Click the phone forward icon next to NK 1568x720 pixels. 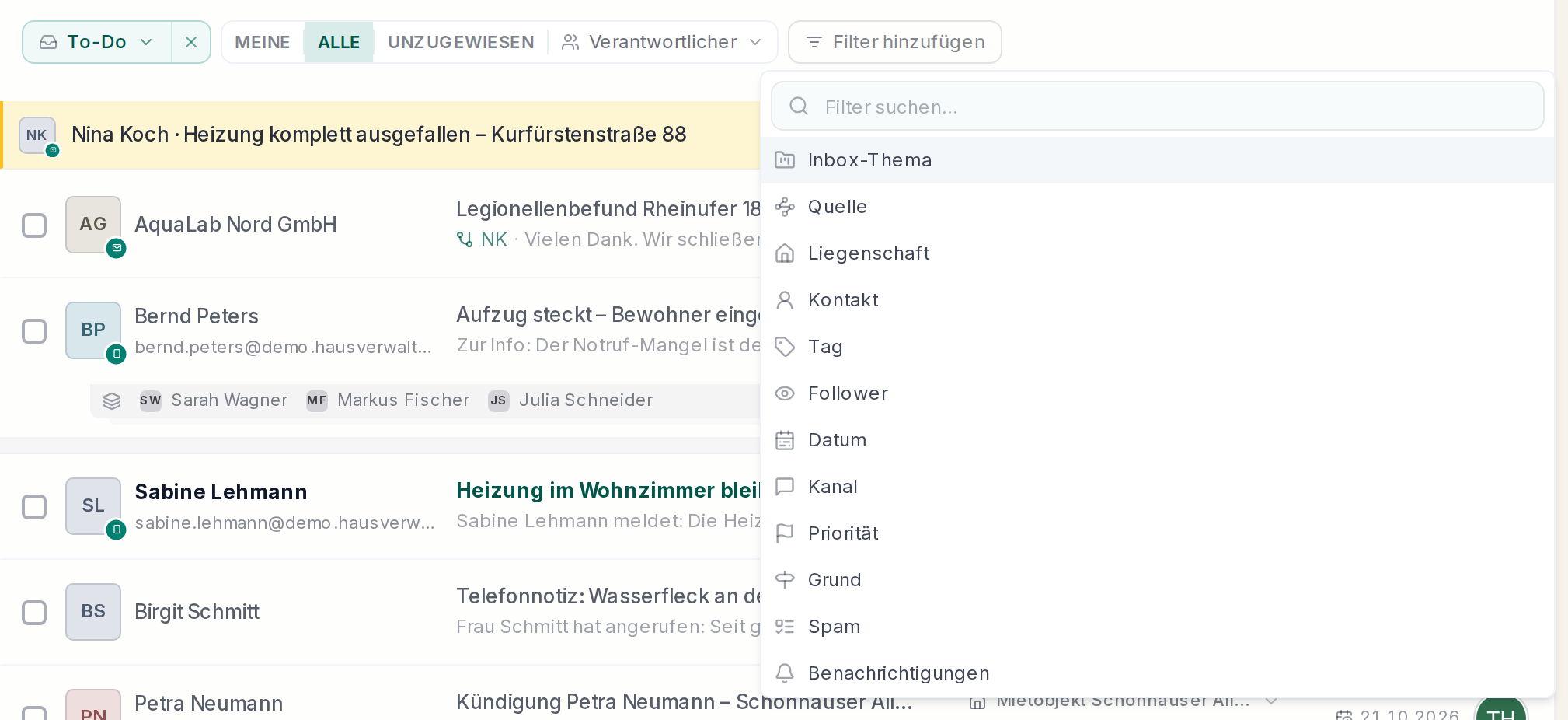465,239
